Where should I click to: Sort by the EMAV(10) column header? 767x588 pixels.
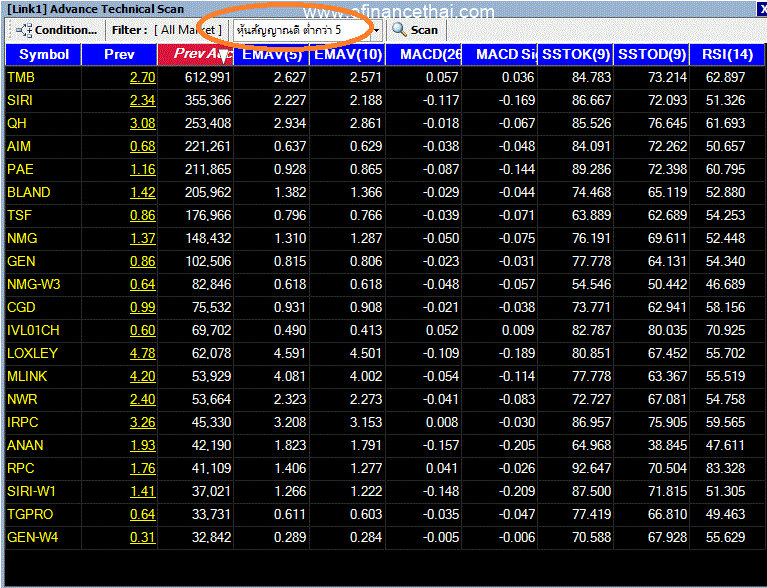[347, 54]
